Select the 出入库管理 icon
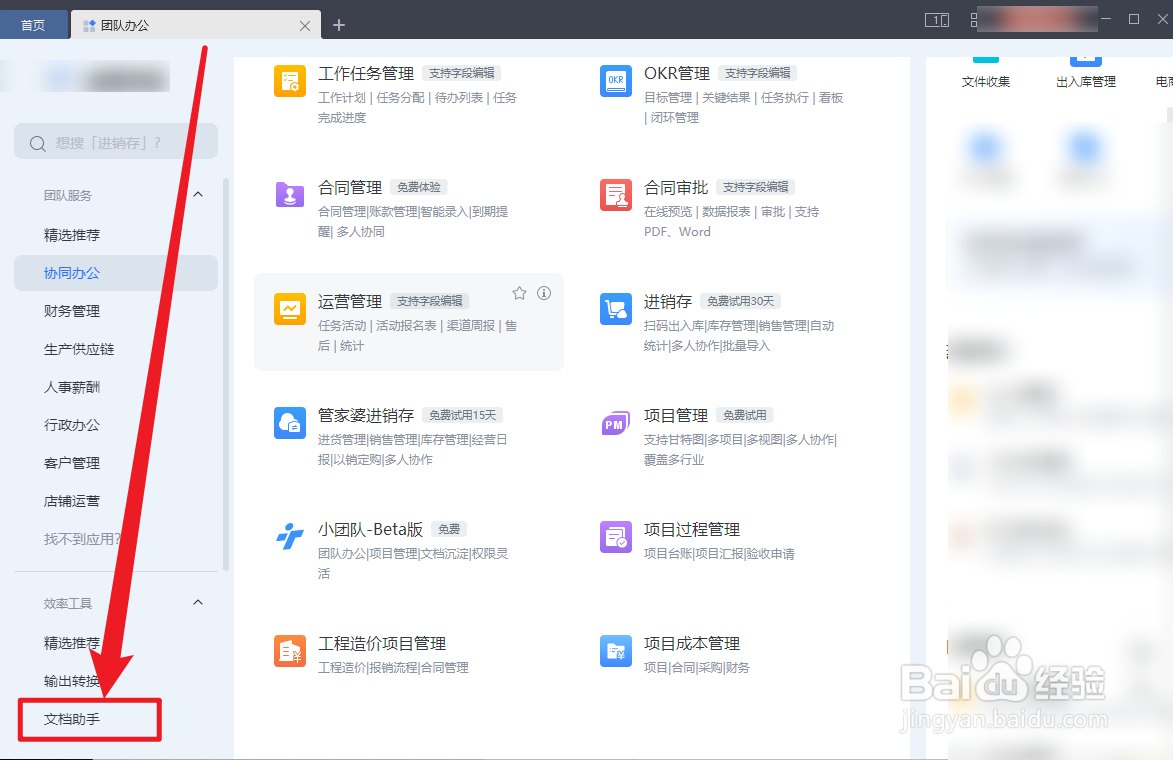 1085,62
